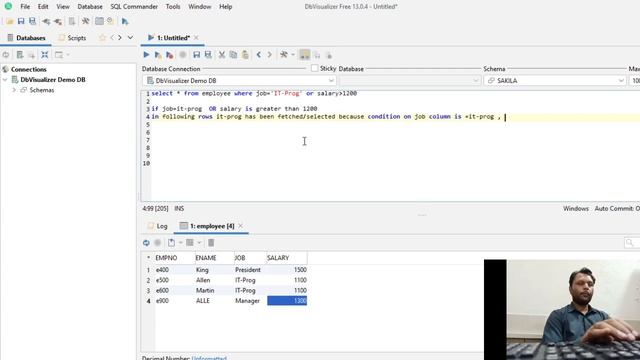
Task: Click the Open File folder icon in main toolbar
Action: coord(9,21)
